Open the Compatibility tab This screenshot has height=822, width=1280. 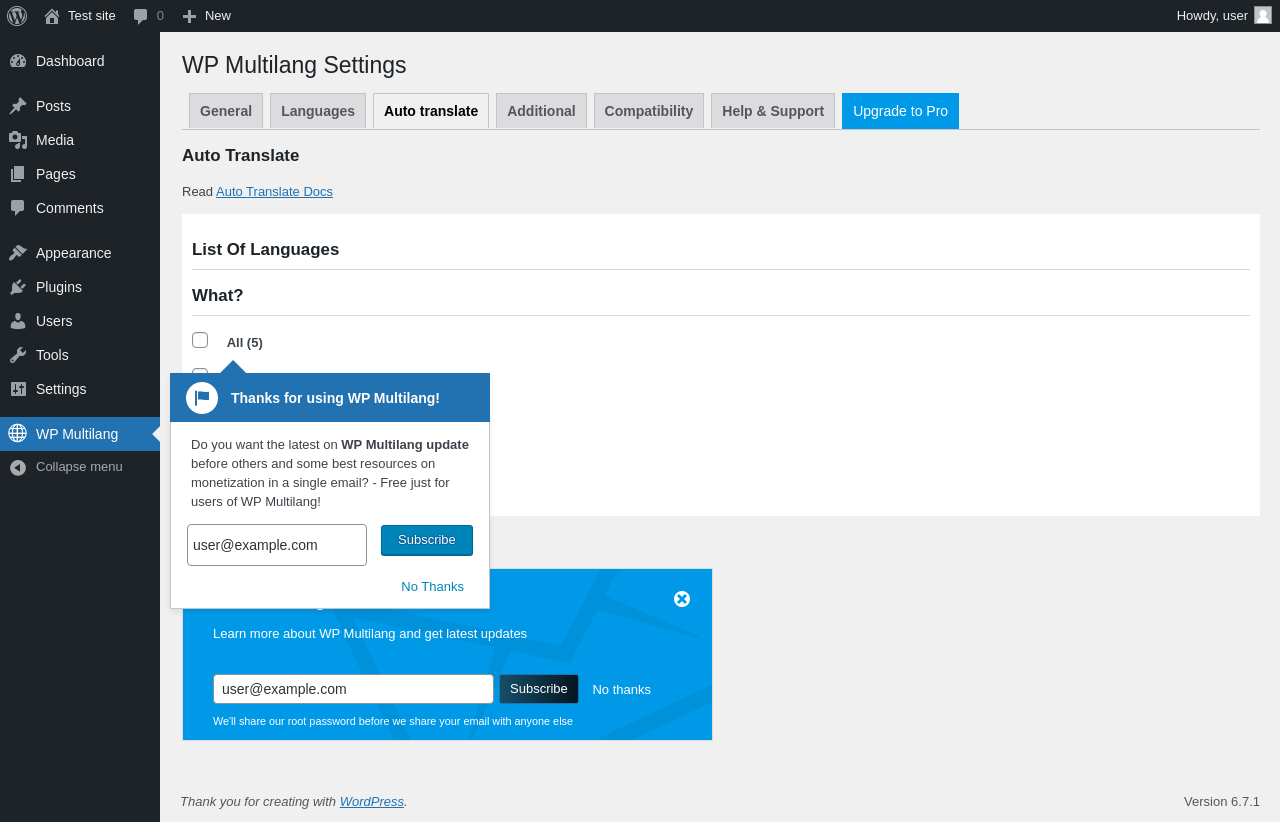tap(649, 111)
